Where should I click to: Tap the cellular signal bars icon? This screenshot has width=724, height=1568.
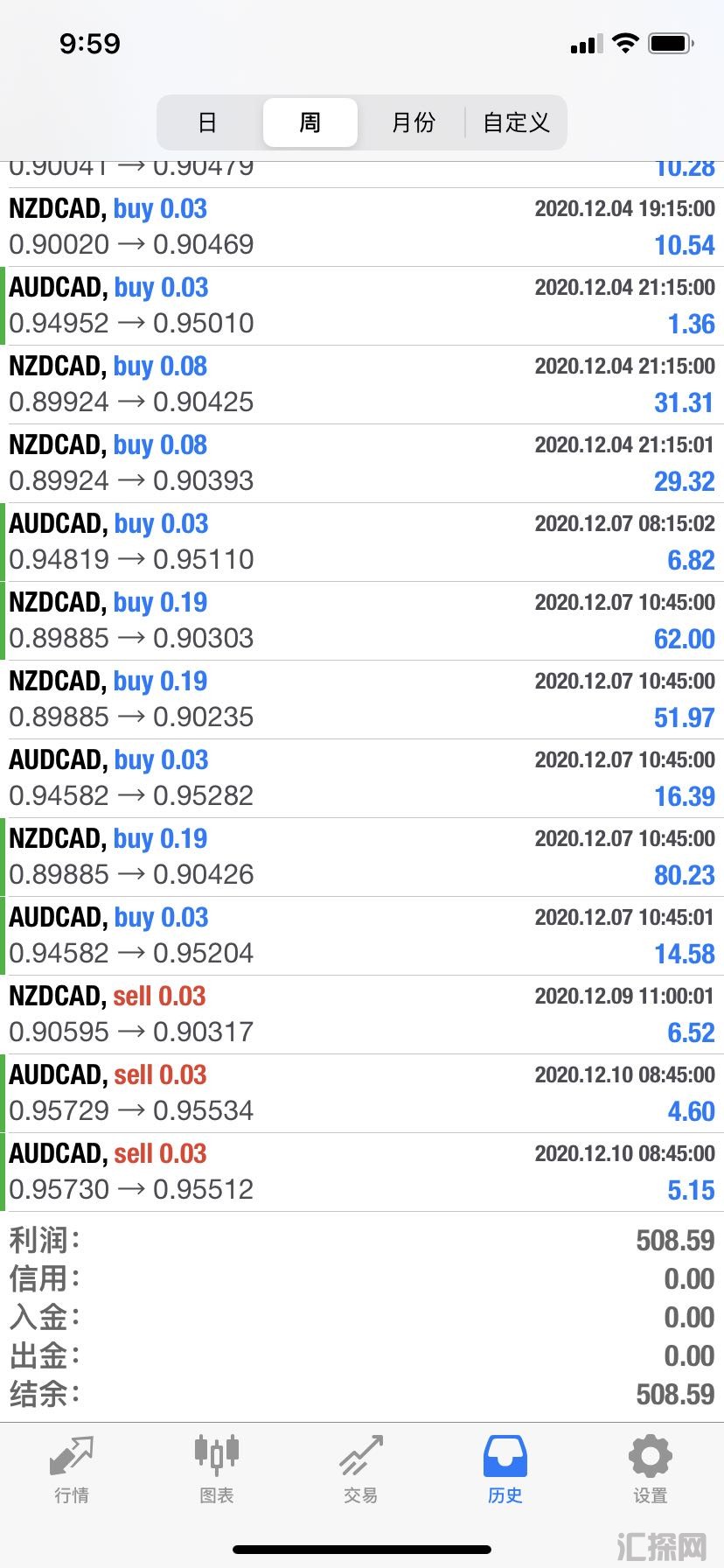(586, 44)
